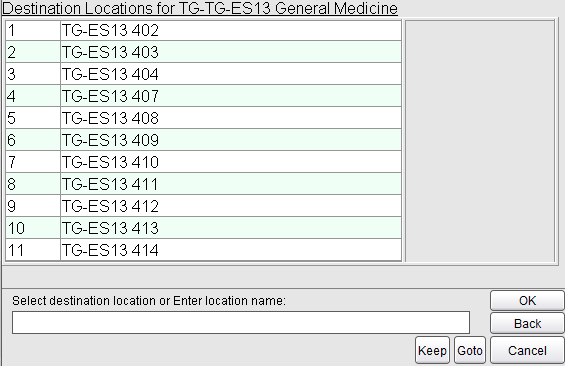This screenshot has width=565, height=366.
Task: Click the Keep button
Action: [x=432, y=350]
